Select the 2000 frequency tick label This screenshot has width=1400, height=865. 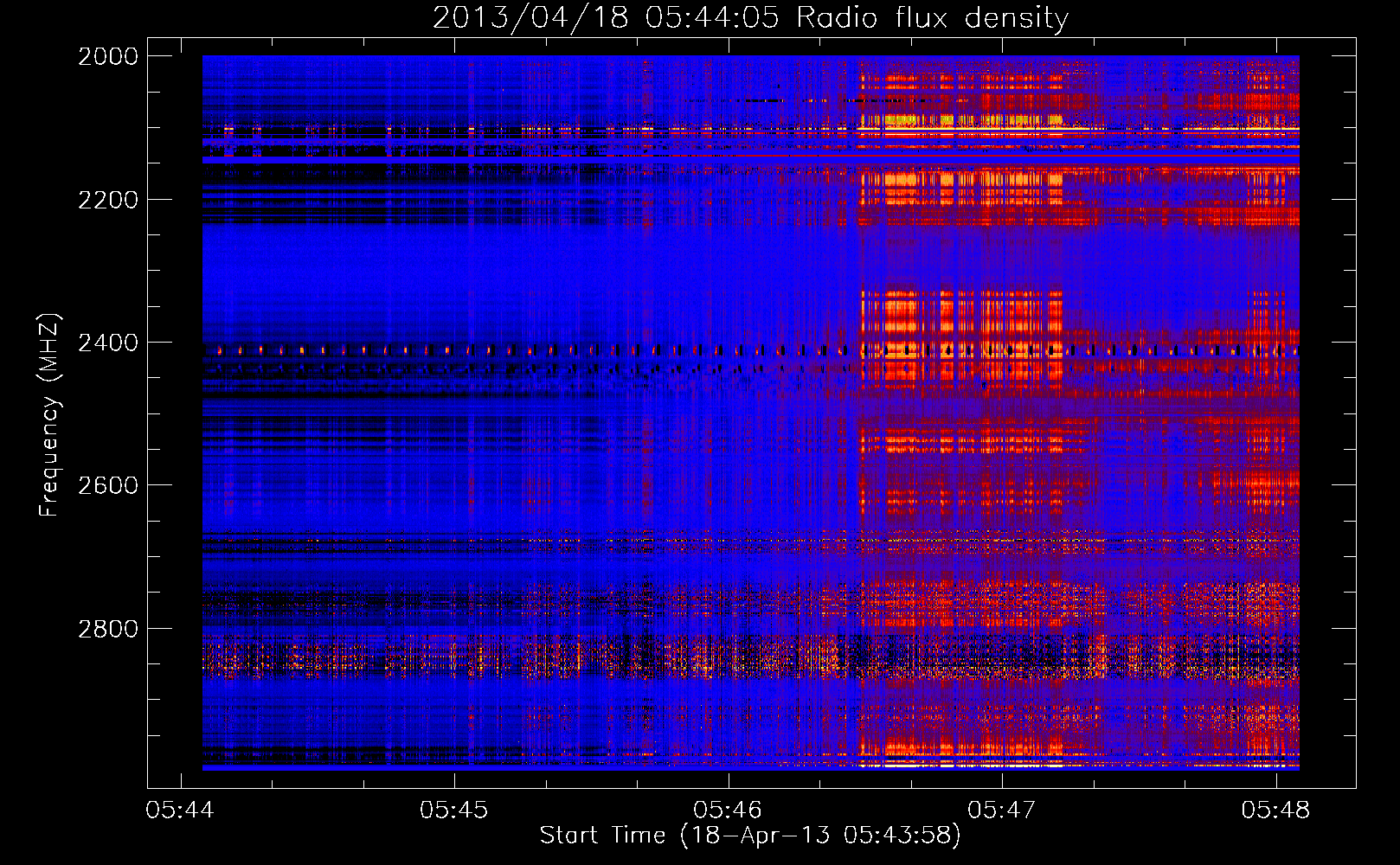(x=108, y=56)
